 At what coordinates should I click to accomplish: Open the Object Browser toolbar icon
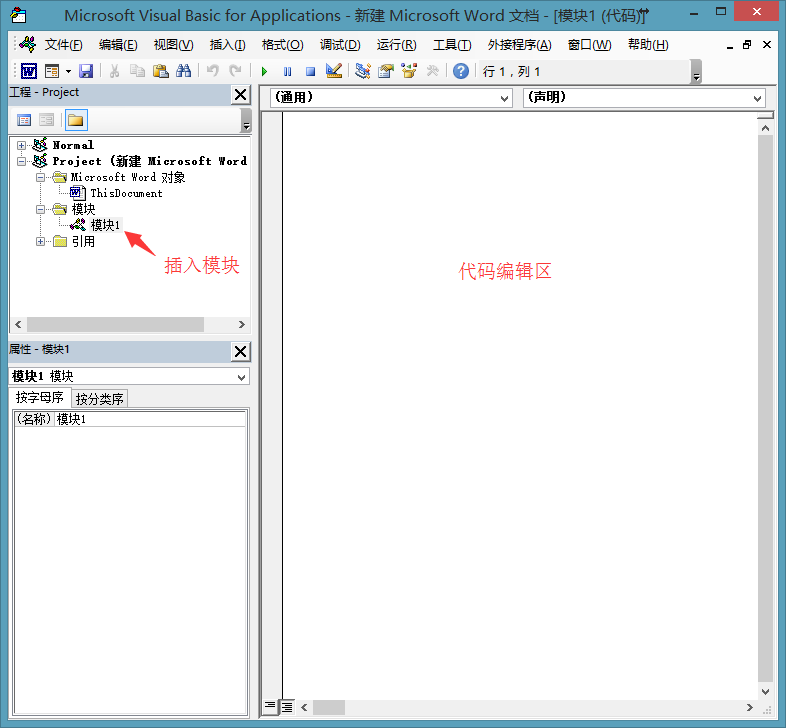coord(409,71)
